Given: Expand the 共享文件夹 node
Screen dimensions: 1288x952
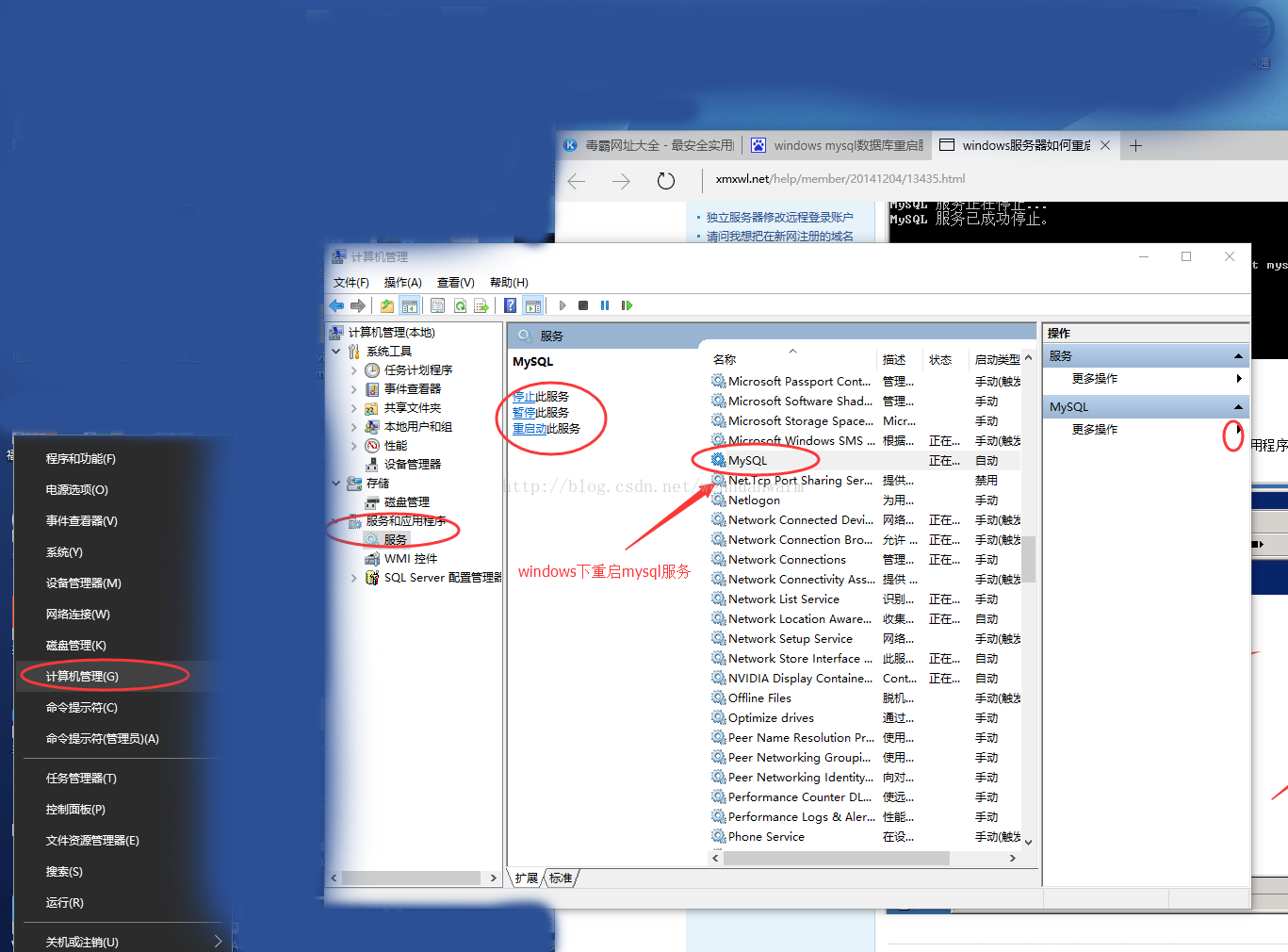Looking at the screenshot, I should point(354,408).
